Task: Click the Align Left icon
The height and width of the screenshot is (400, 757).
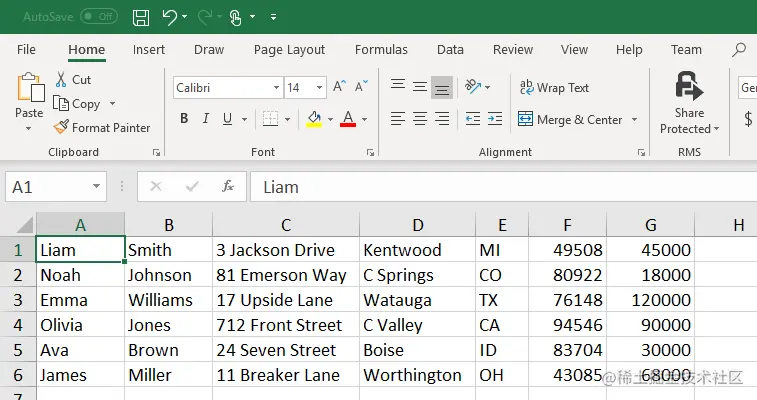Action: tap(398, 119)
